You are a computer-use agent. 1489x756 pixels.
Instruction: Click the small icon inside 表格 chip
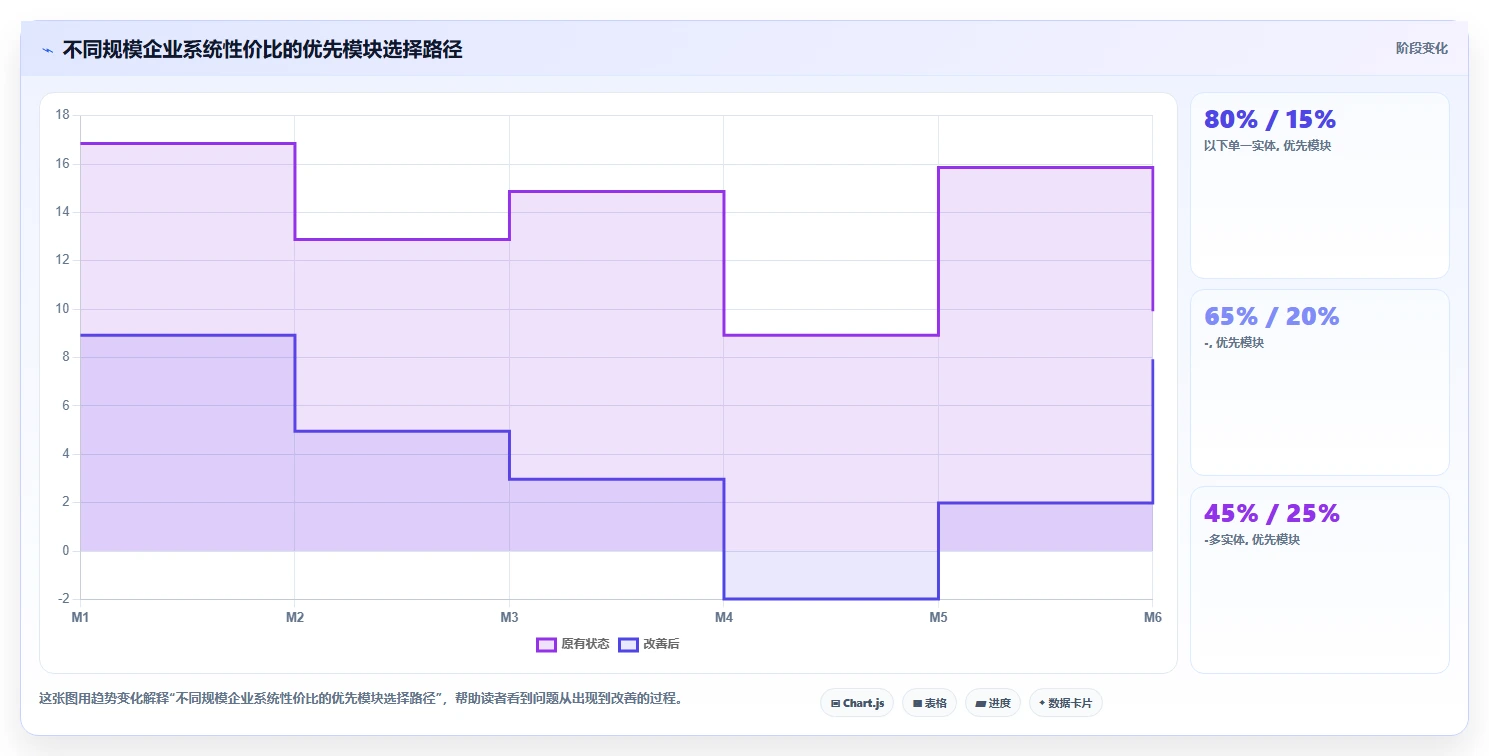(917, 704)
